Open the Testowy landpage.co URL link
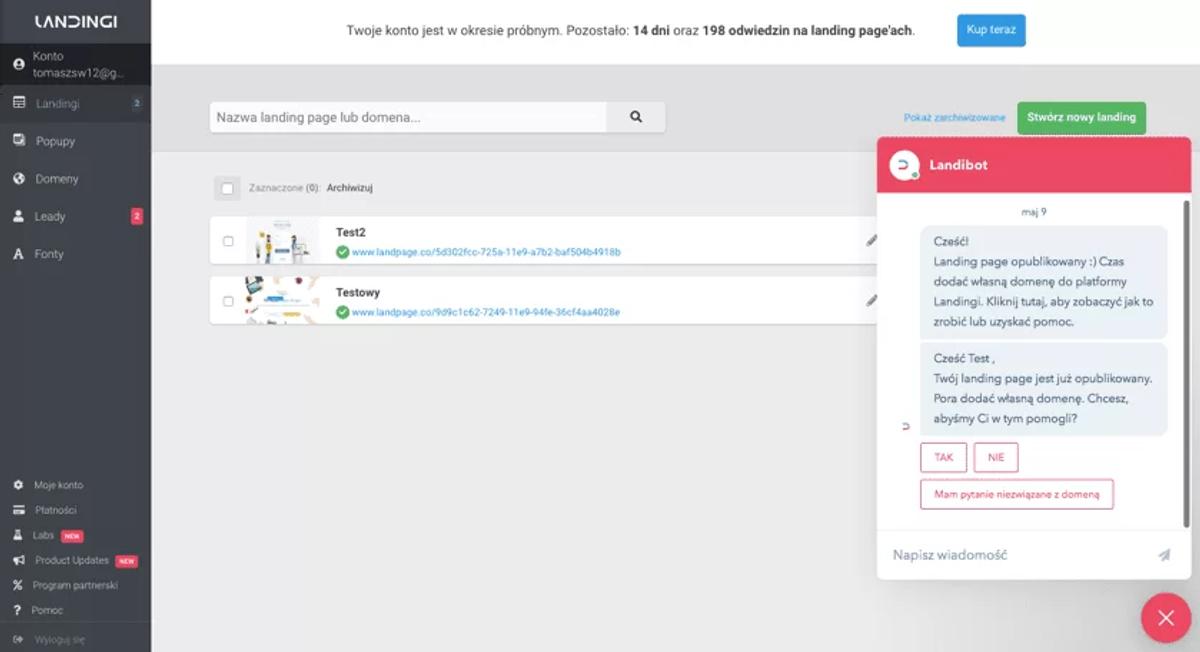The width and height of the screenshot is (1200, 652). tap(486, 312)
